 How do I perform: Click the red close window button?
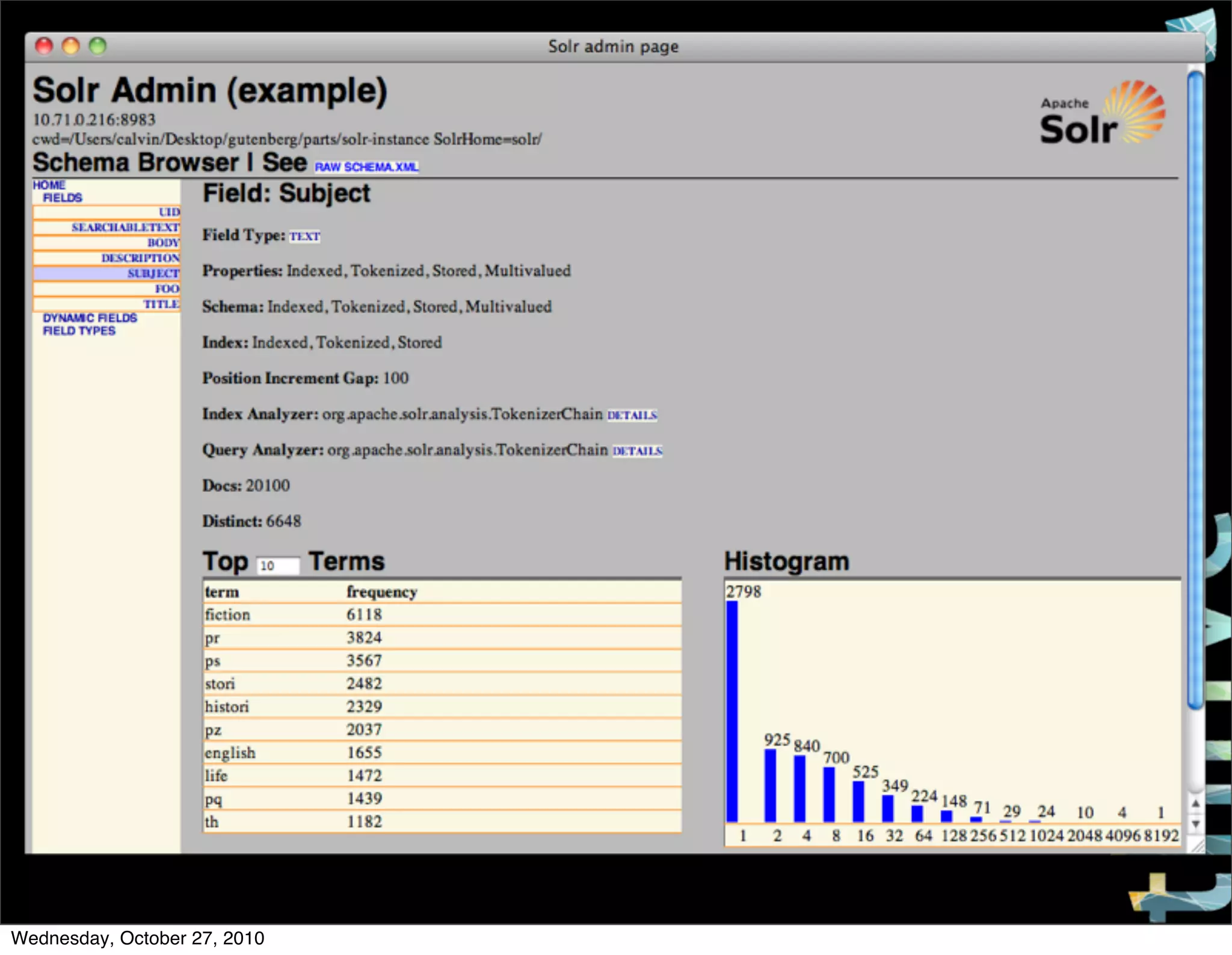click(x=44, y=46)
